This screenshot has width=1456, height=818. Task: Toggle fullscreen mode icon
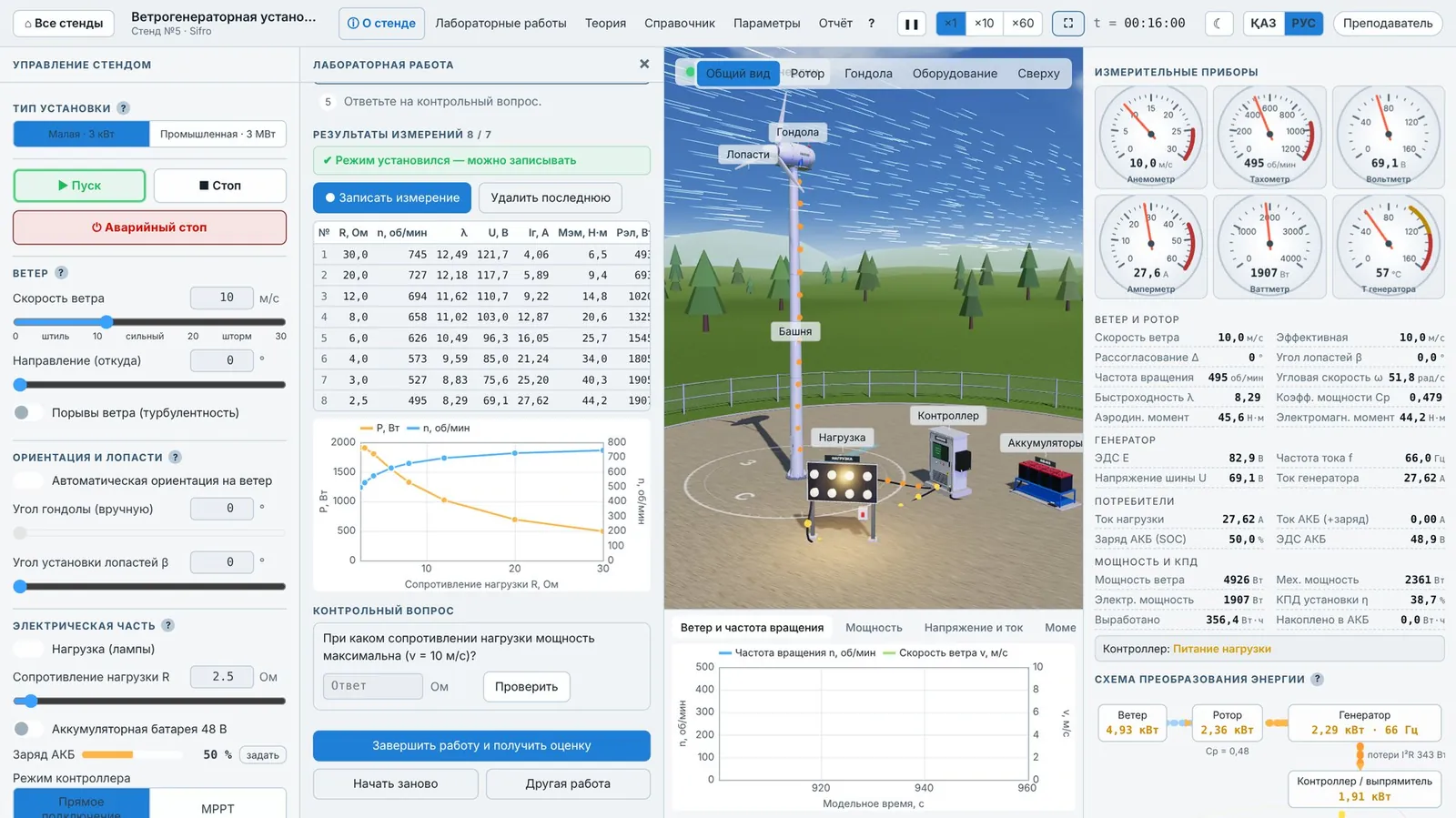[1067, 24]
